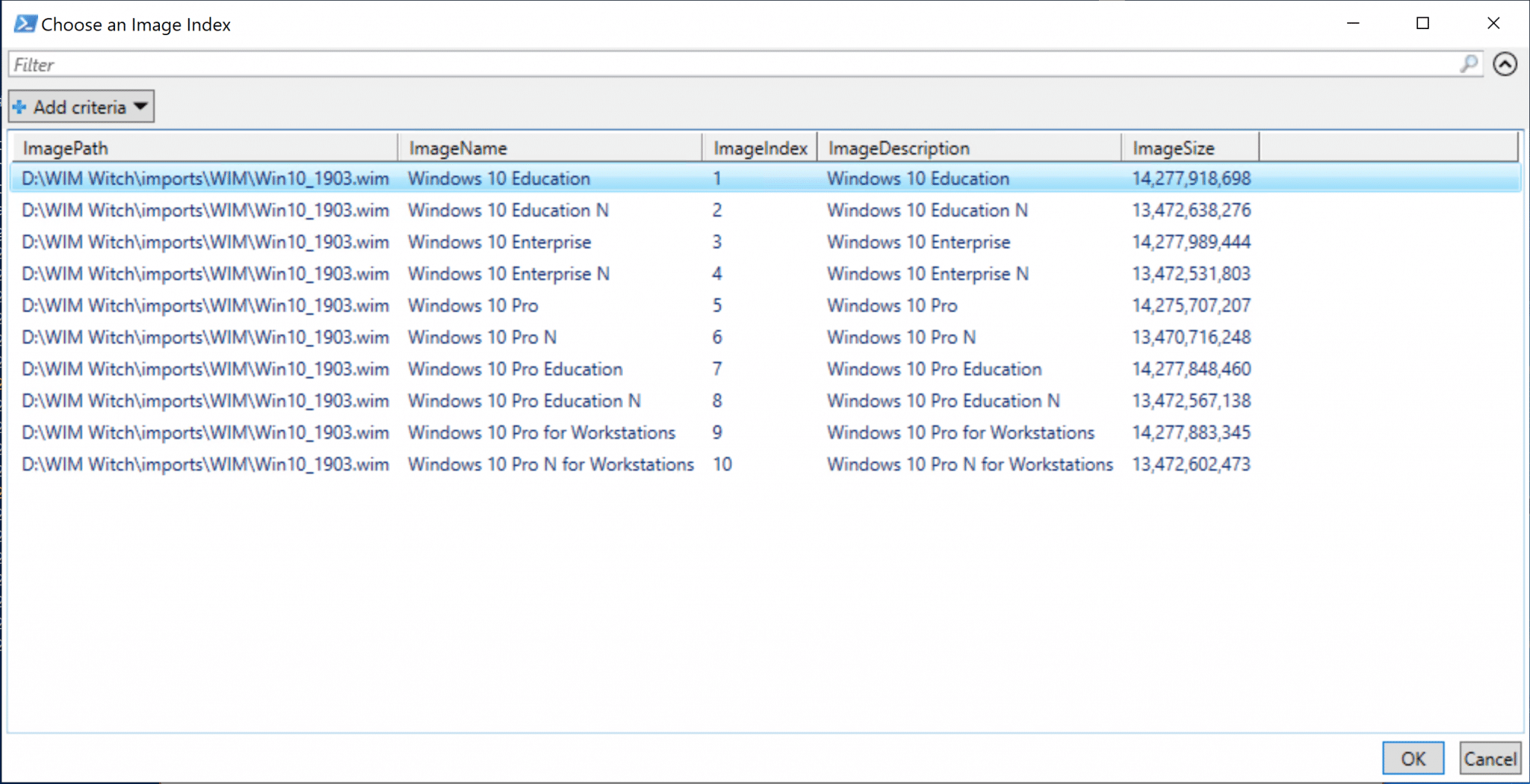The image size is (1530, 784).
Task: Sort by the ImagePath column header
Action: [66, 147]
